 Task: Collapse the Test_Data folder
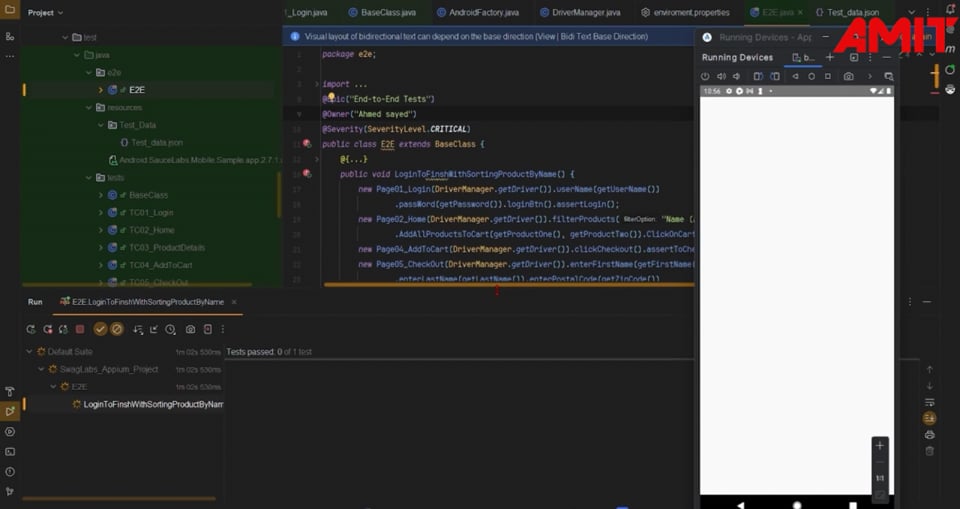coord(101,125)
